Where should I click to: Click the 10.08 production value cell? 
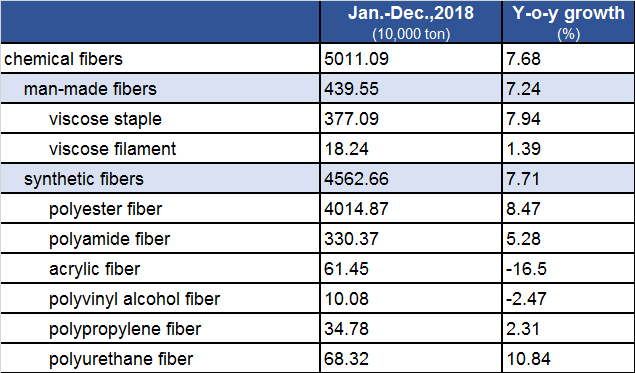coord(411,298)
